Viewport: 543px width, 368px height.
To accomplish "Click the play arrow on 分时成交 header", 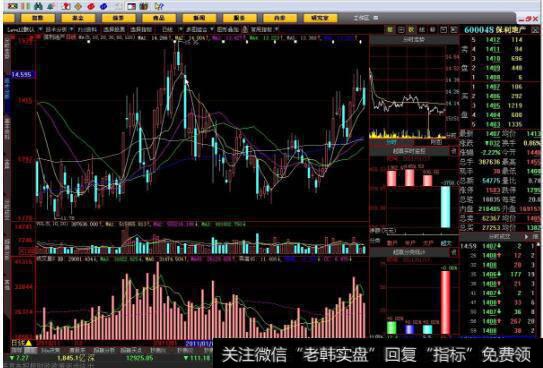I will click(x=526, y=237).
